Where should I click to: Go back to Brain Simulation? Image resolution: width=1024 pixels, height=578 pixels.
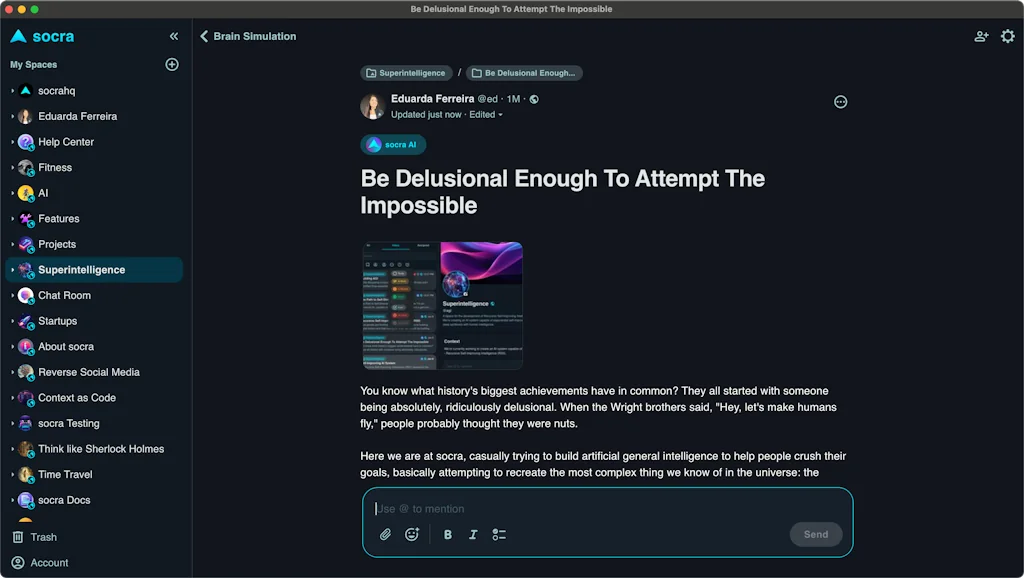click(x=248, y=36)
